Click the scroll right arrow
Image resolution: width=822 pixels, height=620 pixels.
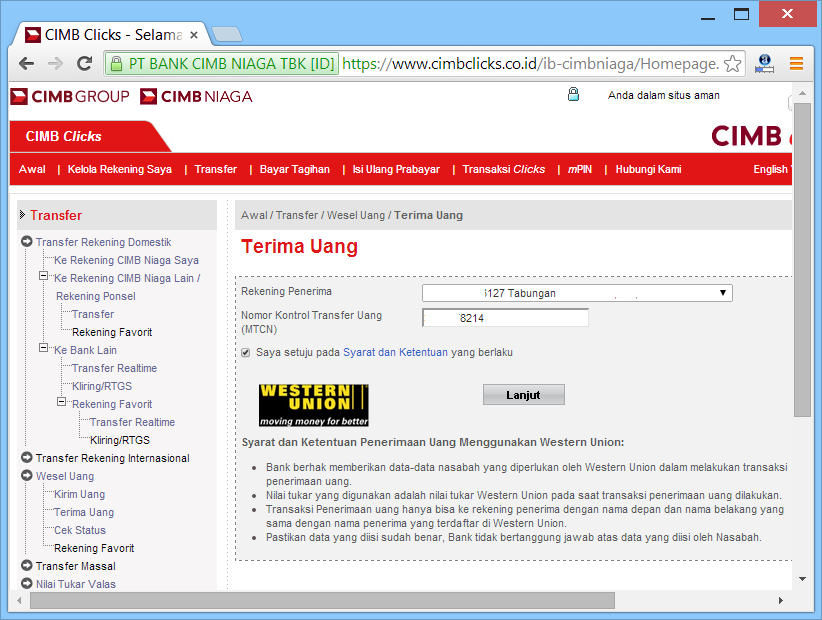click(x=781, y=601)
